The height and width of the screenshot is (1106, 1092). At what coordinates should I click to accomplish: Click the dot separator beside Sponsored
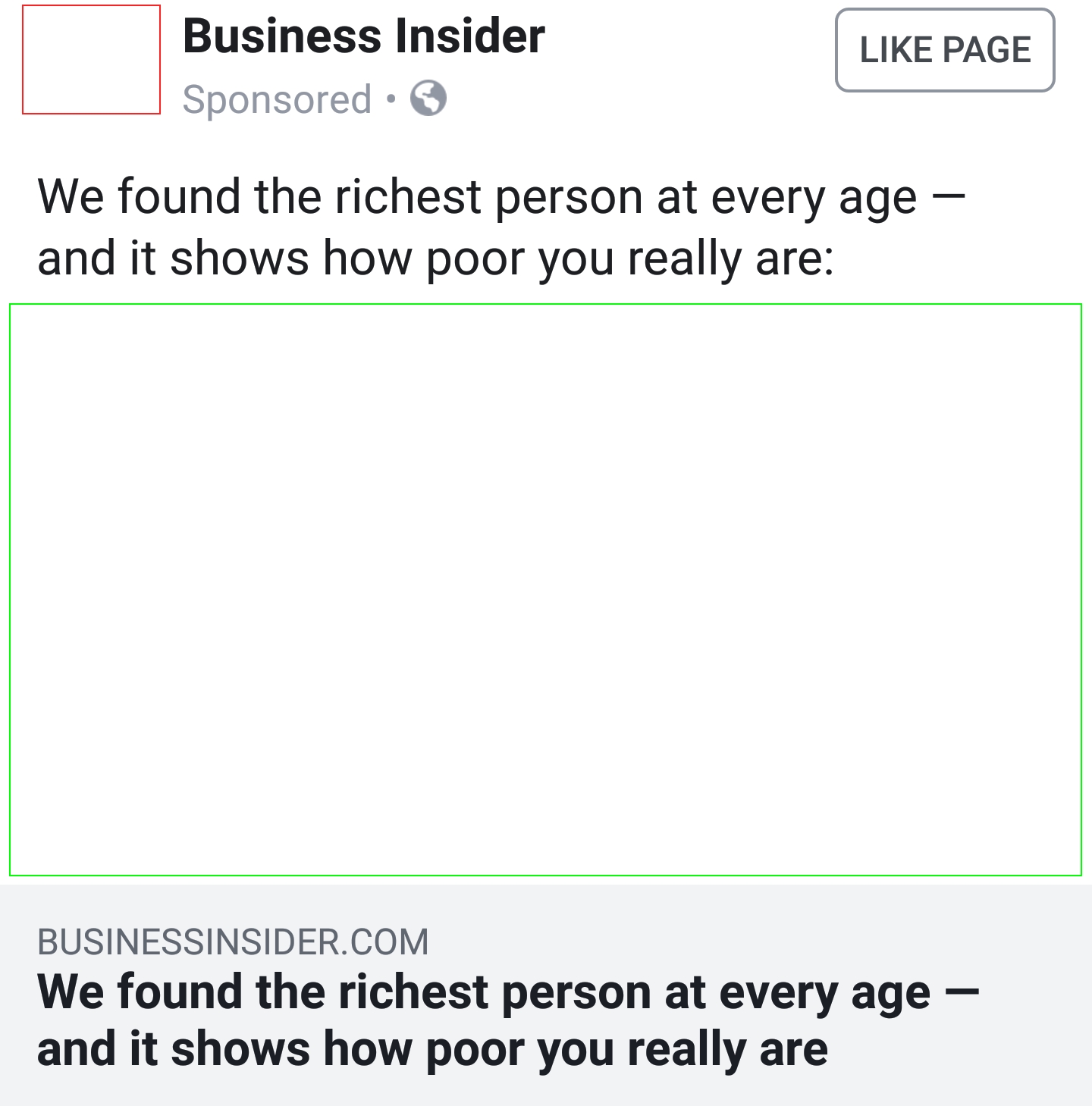point(391,99)
